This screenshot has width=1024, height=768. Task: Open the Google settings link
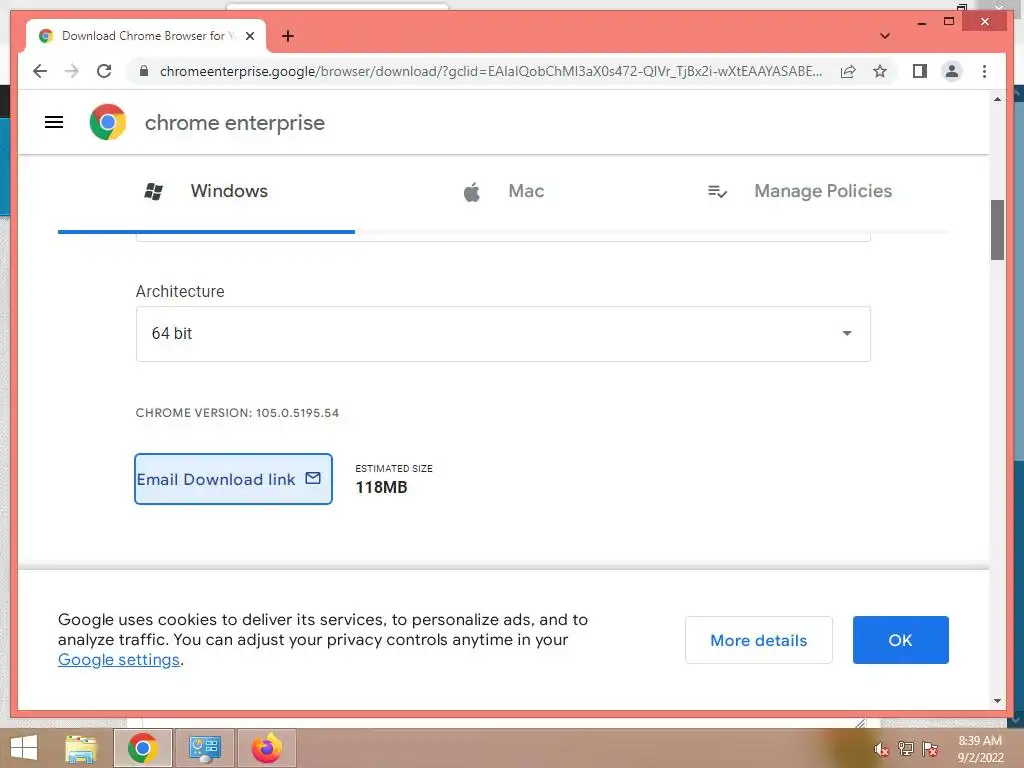[x=119, y=660]
